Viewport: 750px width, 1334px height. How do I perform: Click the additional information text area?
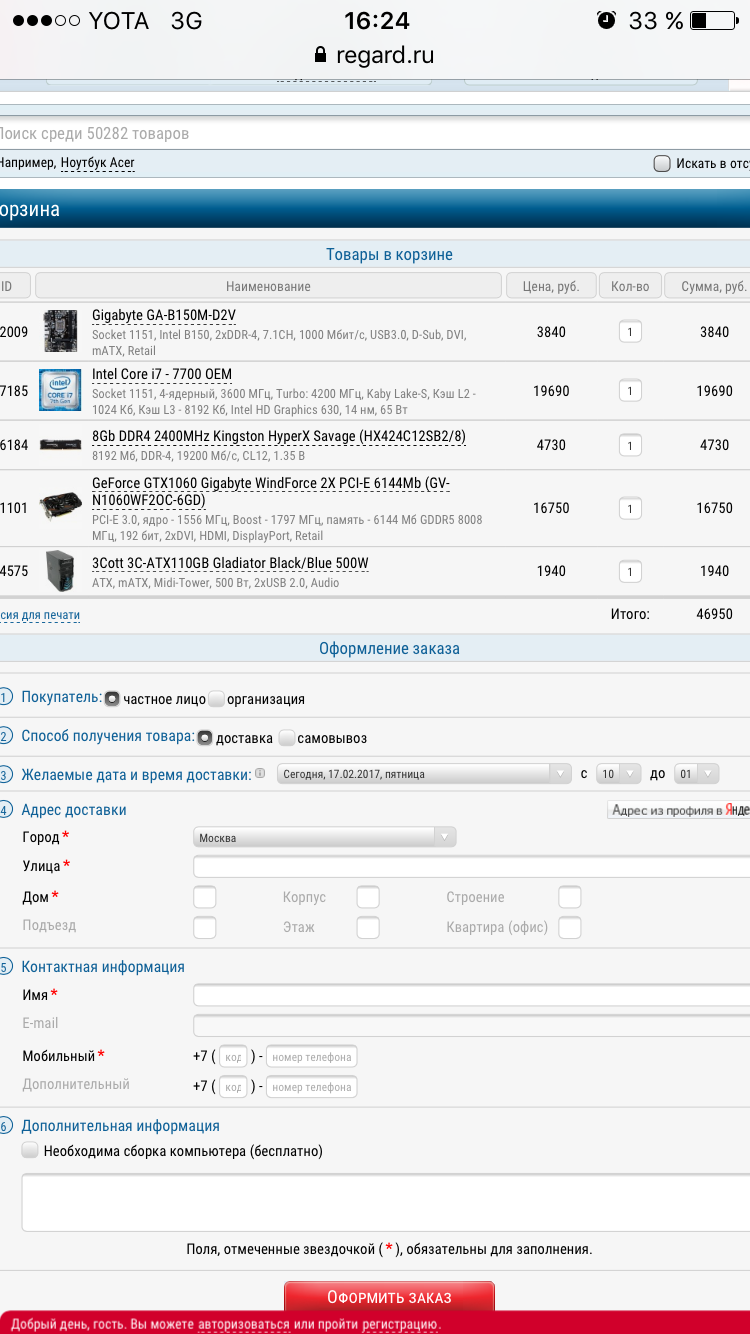[x=386, y=1203]
